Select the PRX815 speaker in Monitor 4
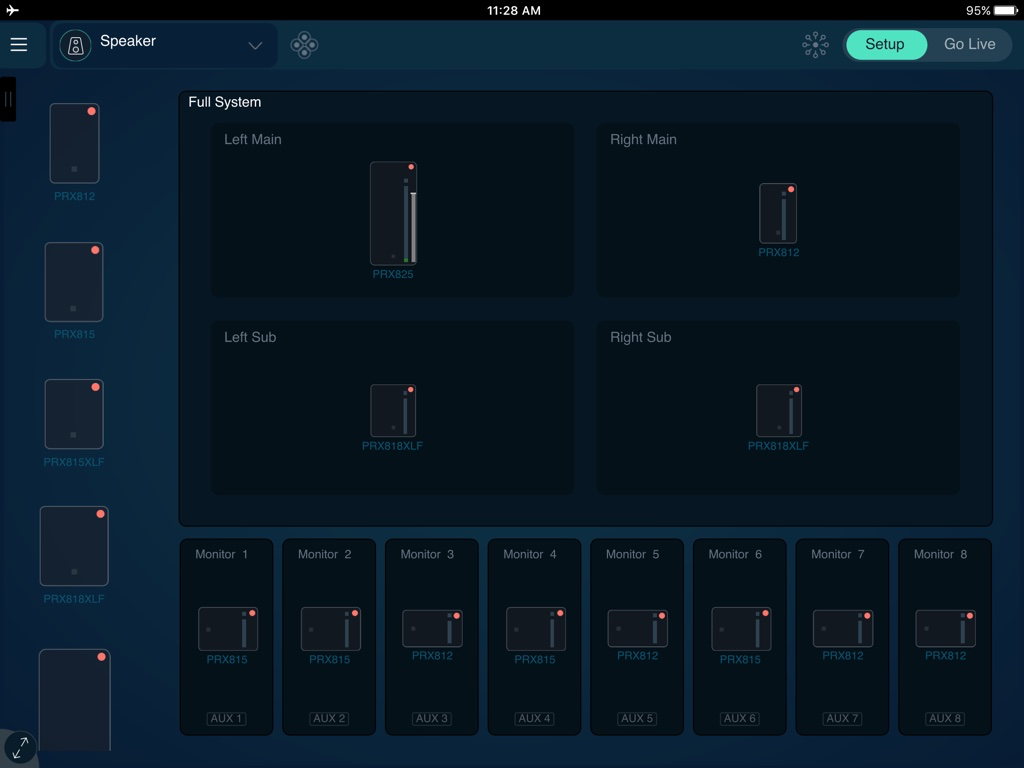Image resolution: width=1024 pixels, height=768 pixels. click(536, 629)
